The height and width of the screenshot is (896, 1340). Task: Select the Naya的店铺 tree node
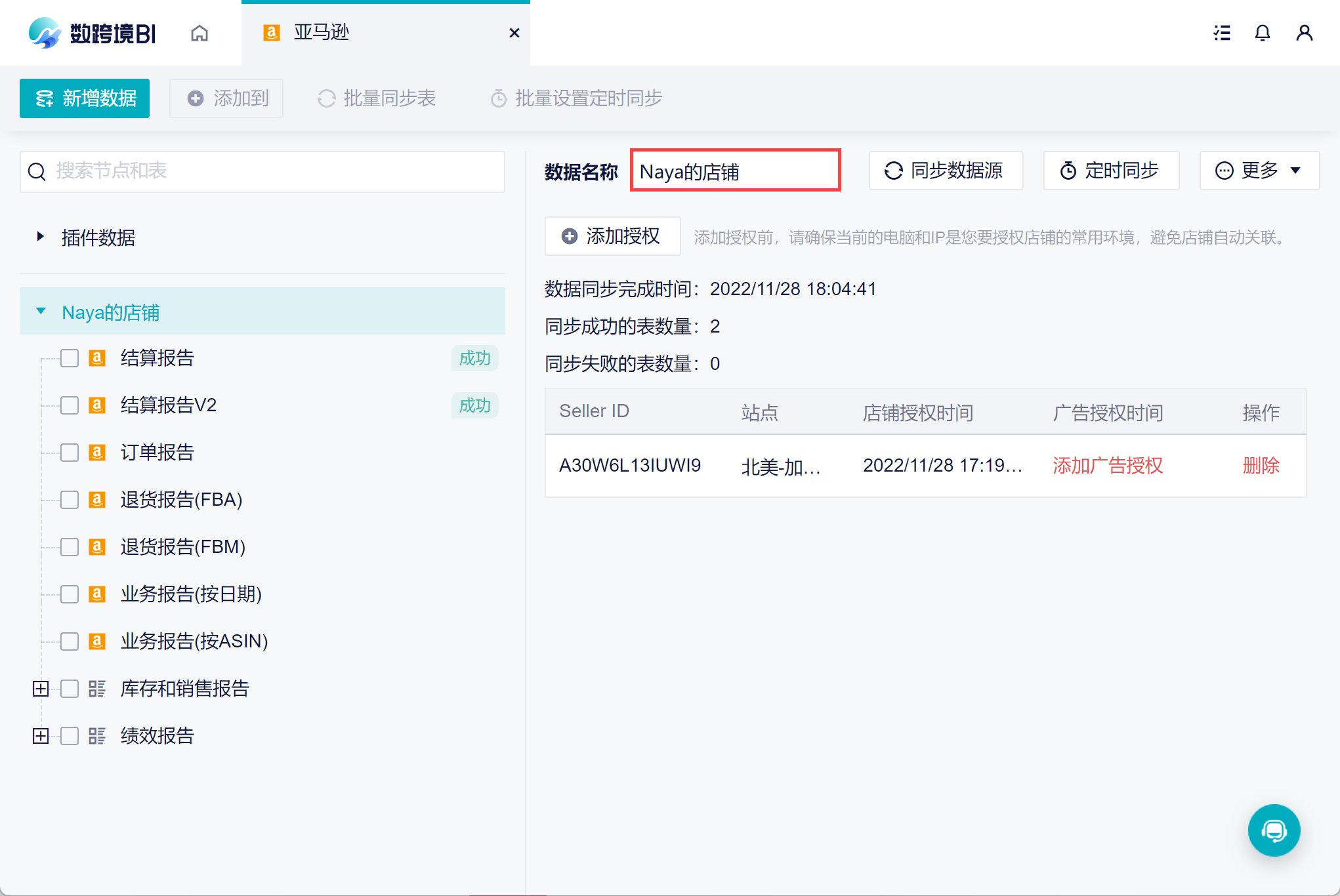[x=262, y=312]
